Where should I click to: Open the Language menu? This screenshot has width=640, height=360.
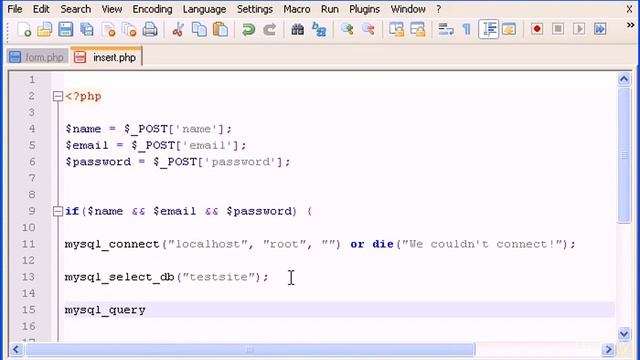click(204, 9)
